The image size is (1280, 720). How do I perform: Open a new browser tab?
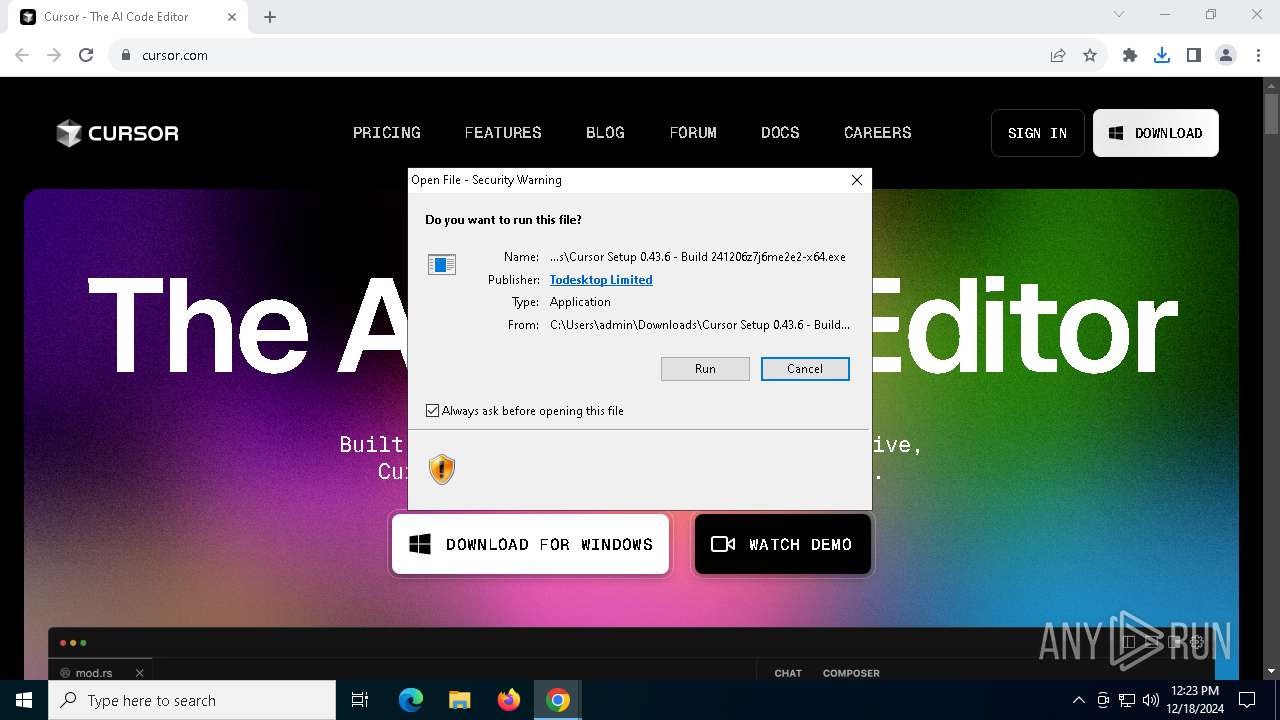[270, 17]
